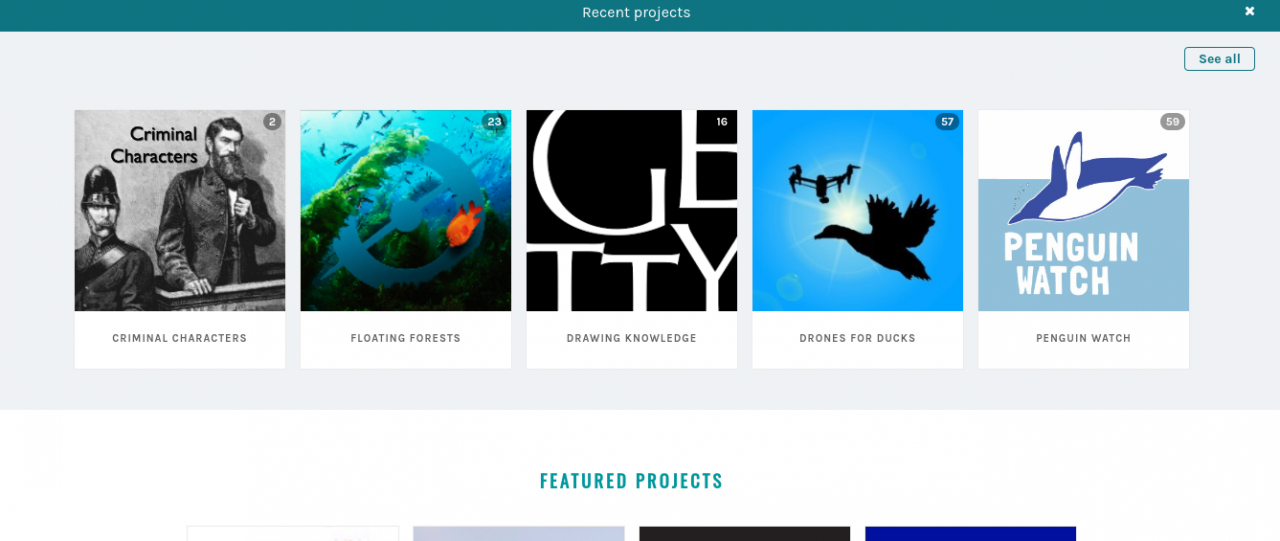Screen dimensions: 1280x541
Task: Click the count badge showing 57
Action: click(947, 122)
